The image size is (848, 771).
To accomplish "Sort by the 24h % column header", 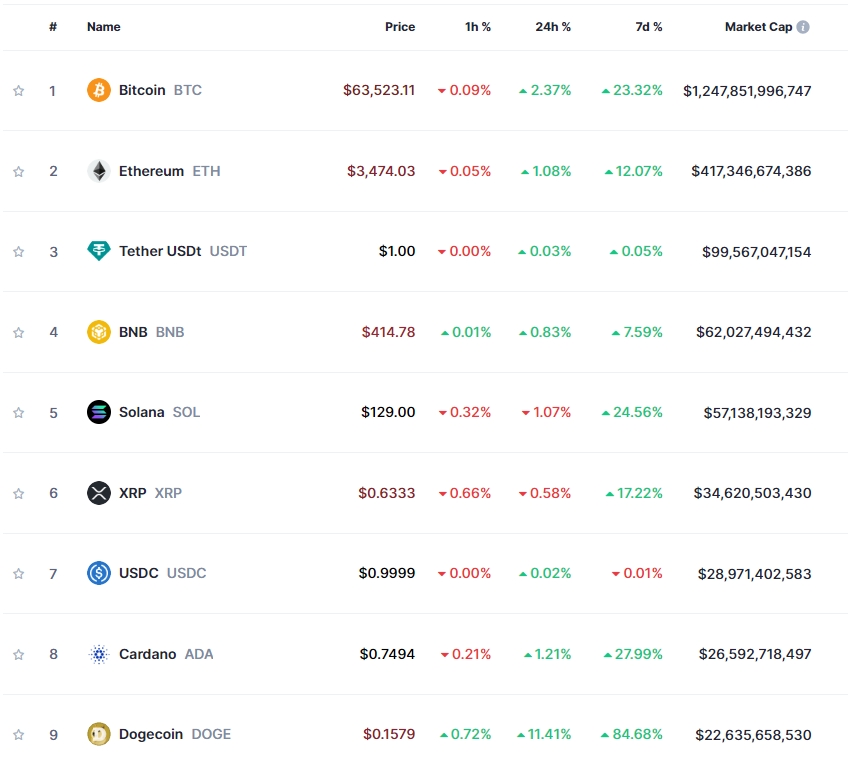I will (x=553, y=27).
